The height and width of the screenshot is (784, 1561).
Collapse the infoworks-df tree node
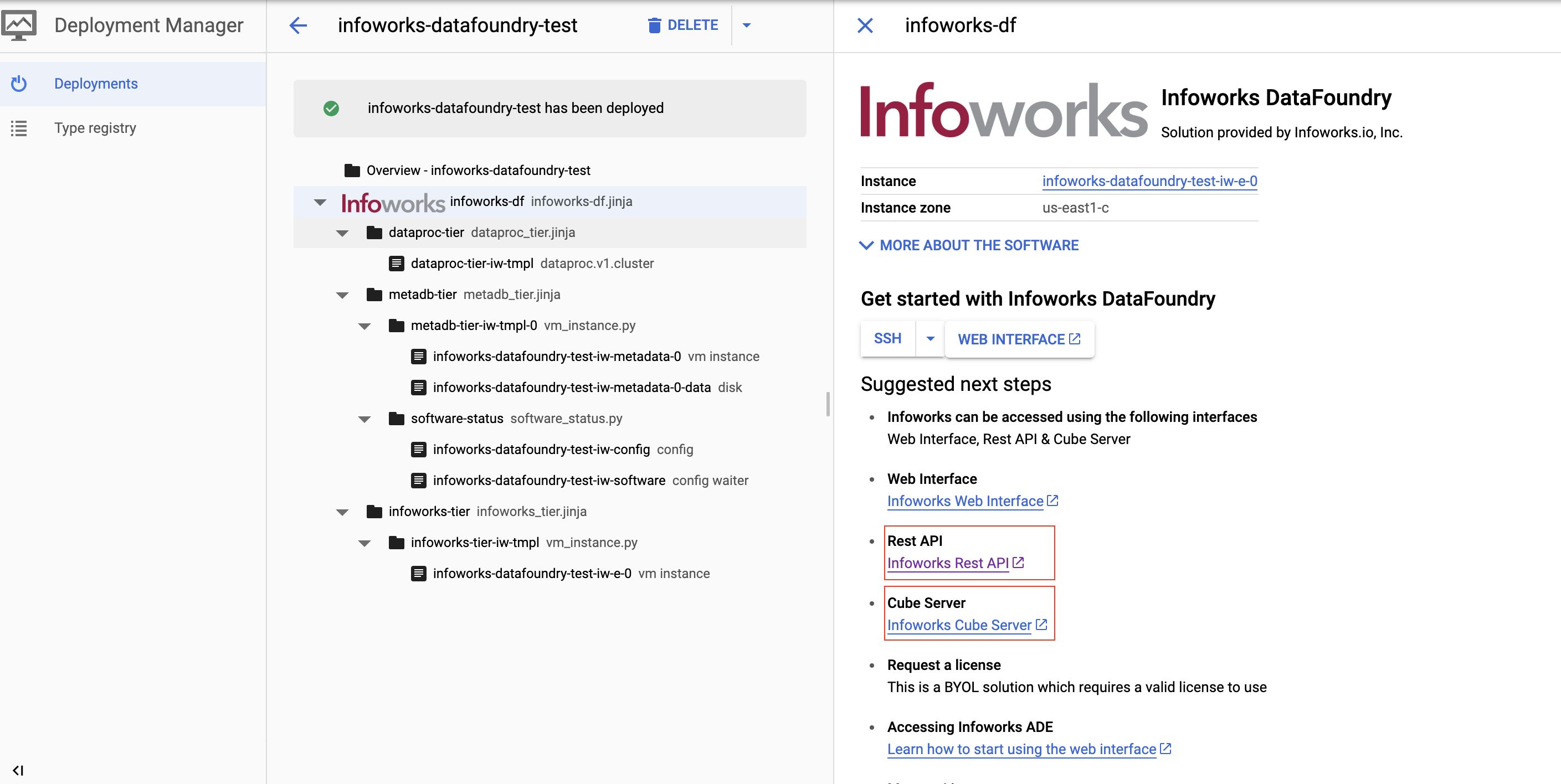click(x=320, y=202)
